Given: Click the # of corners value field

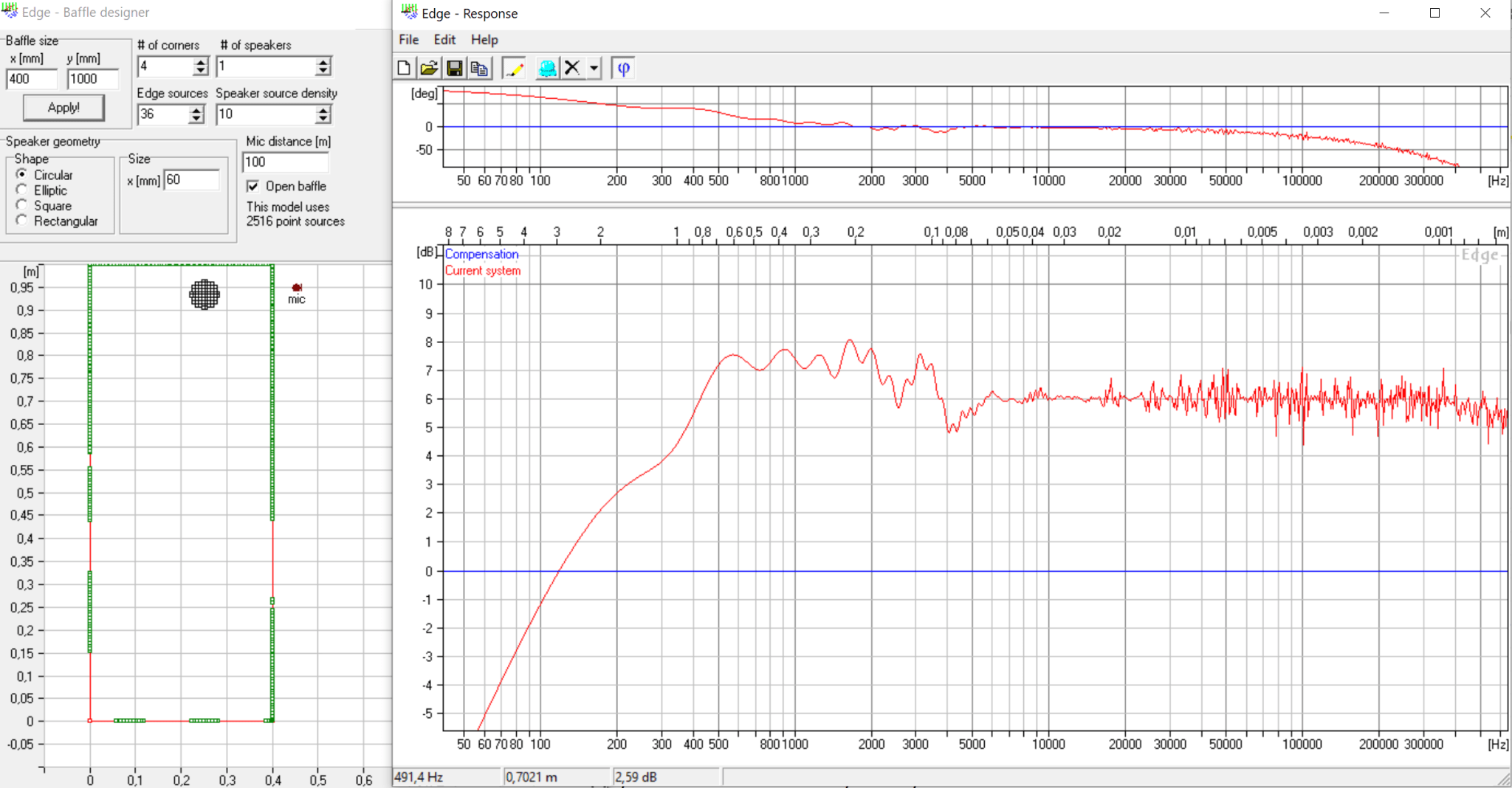Looking at the screenshot, I should point(166,66).
